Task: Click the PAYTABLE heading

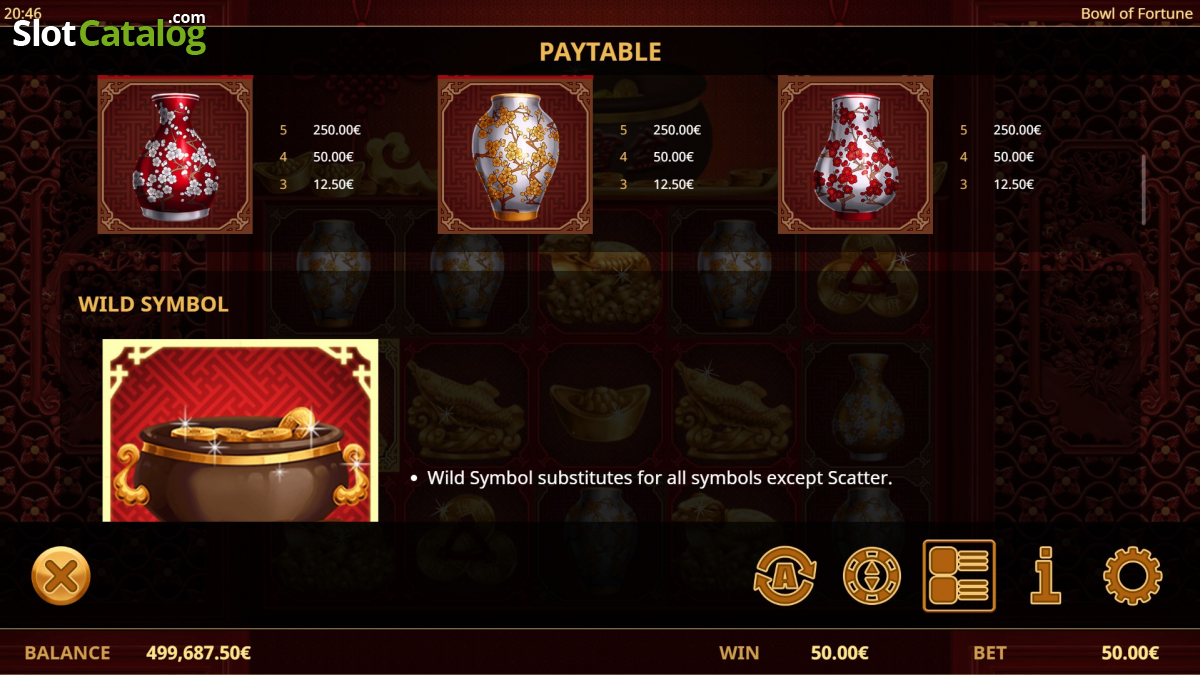Action: click(x=600, y=51)
